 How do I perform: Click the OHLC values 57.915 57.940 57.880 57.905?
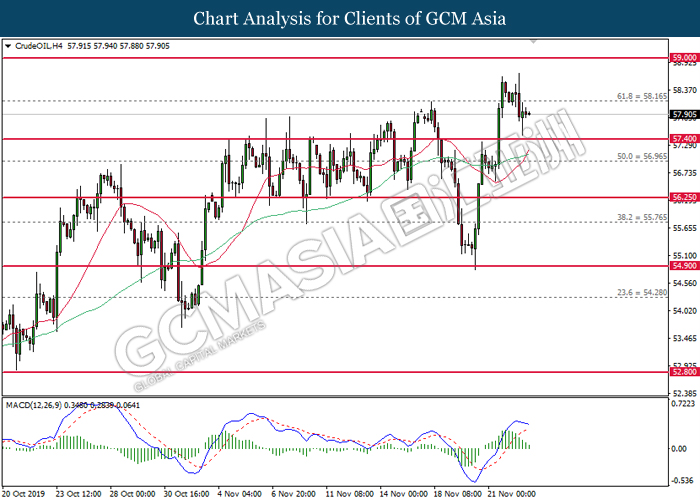point(118,46)
